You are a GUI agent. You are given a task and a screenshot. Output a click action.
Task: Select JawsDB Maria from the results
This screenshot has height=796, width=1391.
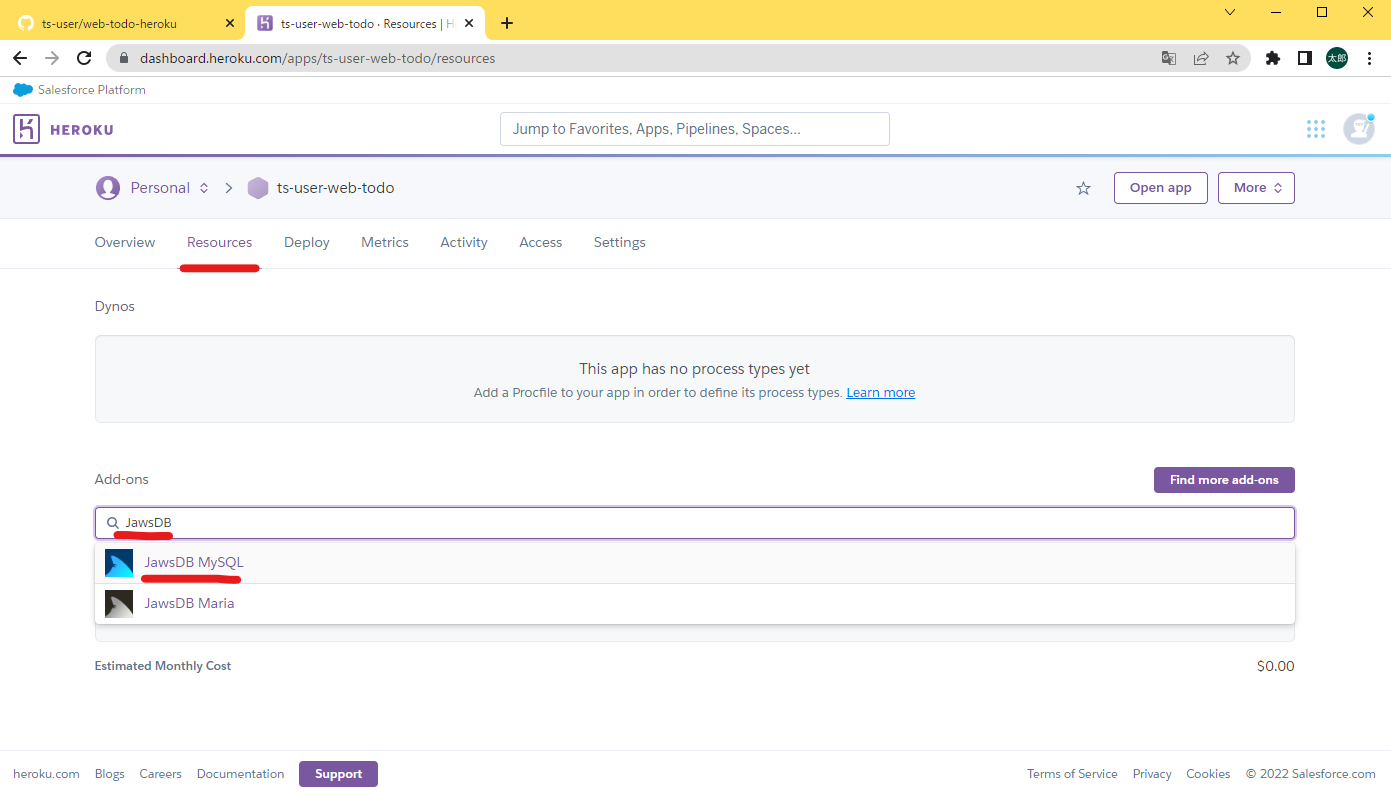[x=695, y=604]
